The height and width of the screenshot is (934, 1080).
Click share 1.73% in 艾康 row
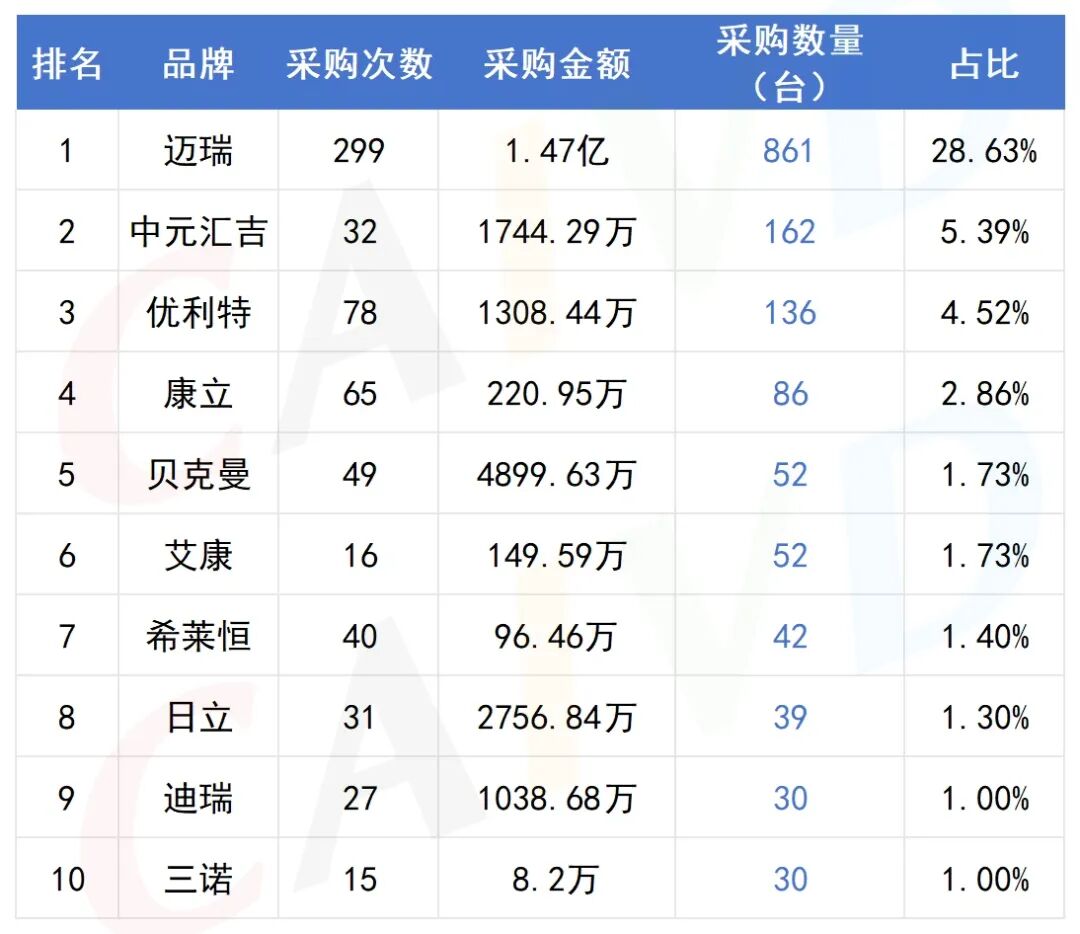pos(985,556)
